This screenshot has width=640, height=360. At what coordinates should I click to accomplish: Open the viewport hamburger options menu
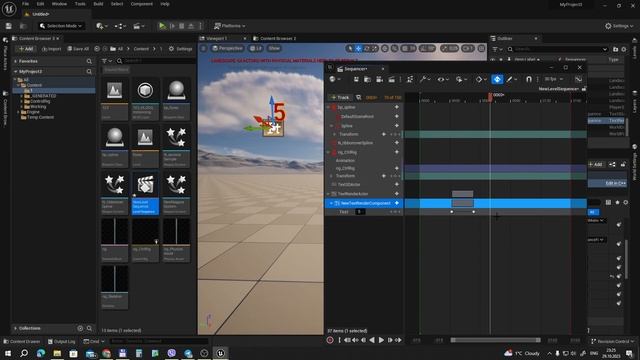[204, 49]
